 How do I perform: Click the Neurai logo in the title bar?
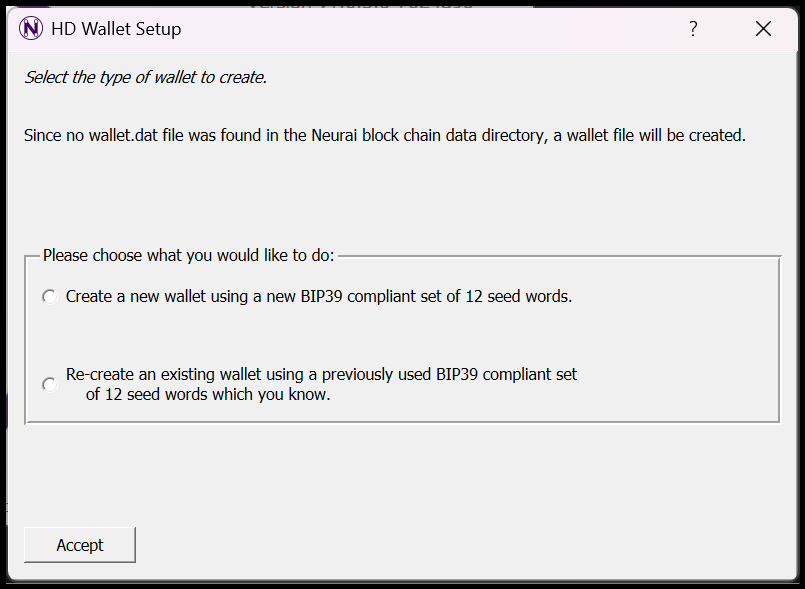[30, 29]
